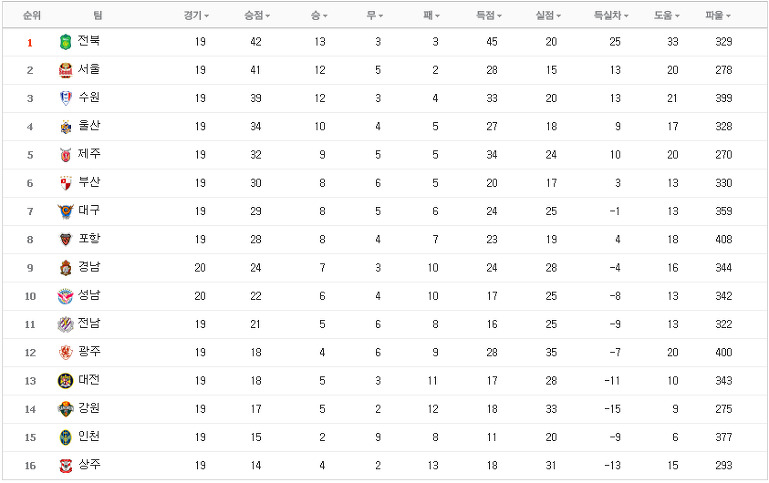The image size is (769, 483).
Task: Click the 상주 team emblem icon
Action: 65,466
